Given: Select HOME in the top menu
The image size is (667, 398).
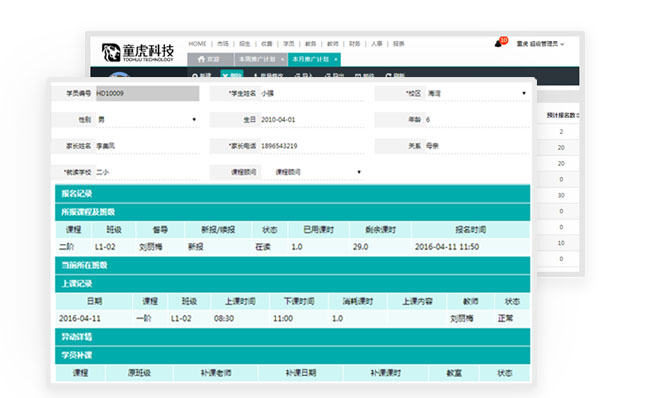Looking at the screenshot, I should coord(197,44).
